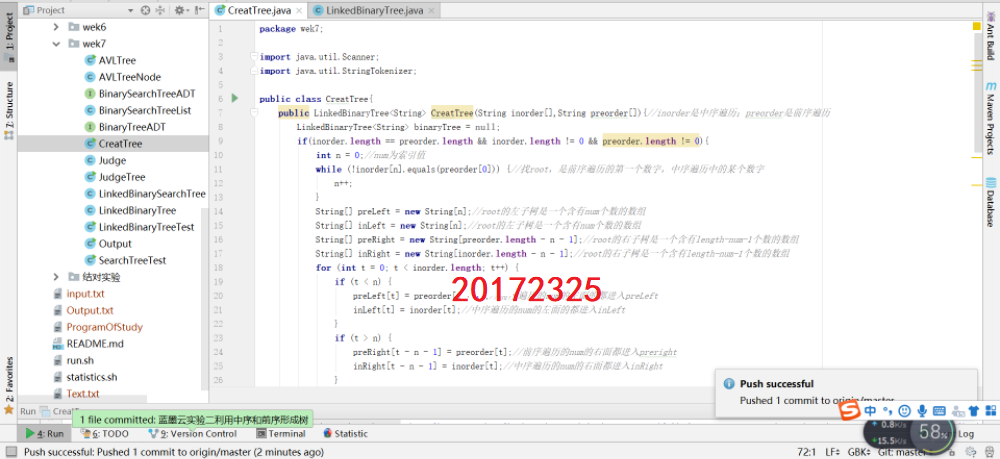The width and height of the screenshot is (1000, 459).
Task: Click the collapse all icon in Project header
Action: point(160,10)
